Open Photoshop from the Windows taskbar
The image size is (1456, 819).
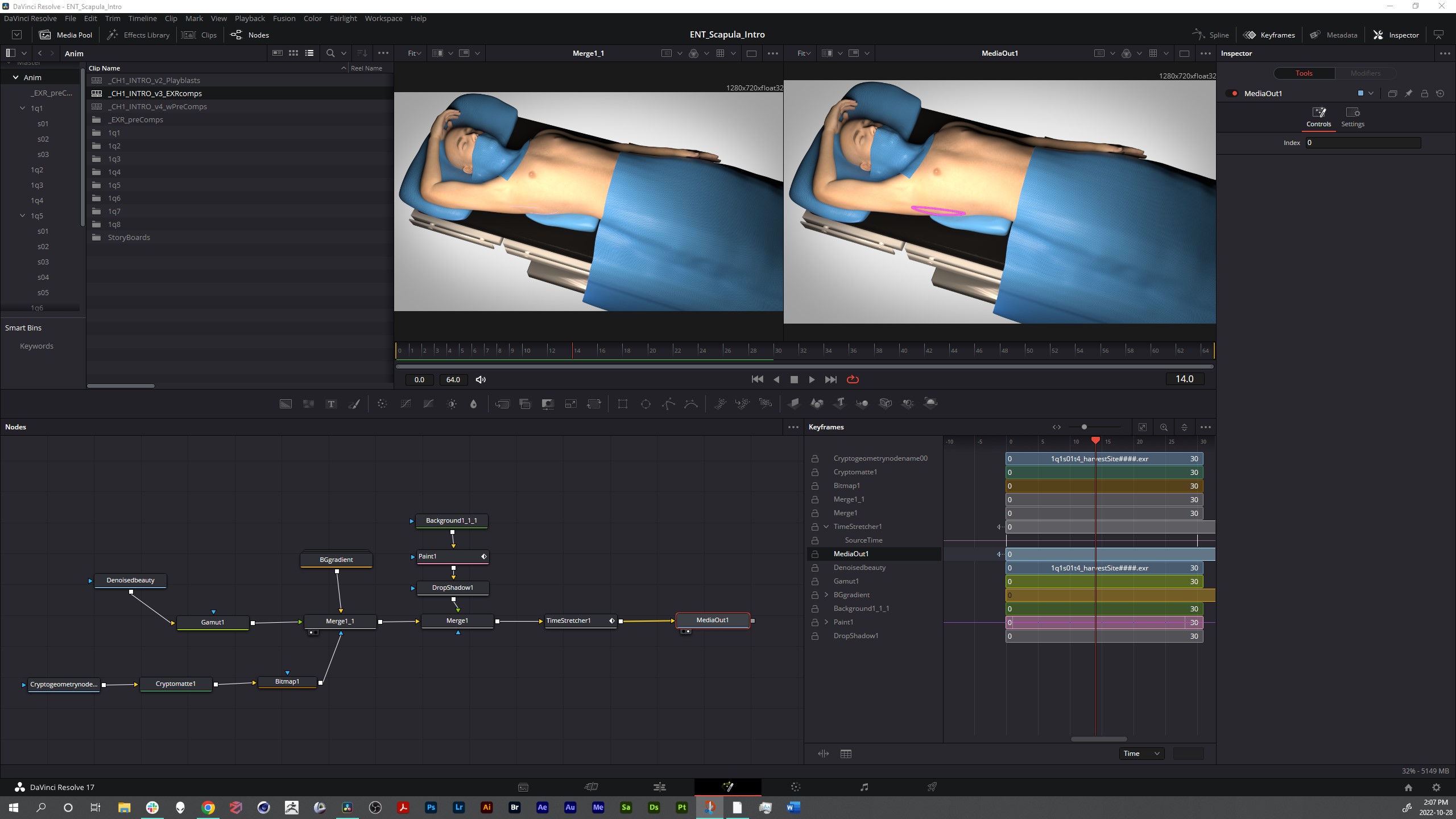click(x=431, y=807)
